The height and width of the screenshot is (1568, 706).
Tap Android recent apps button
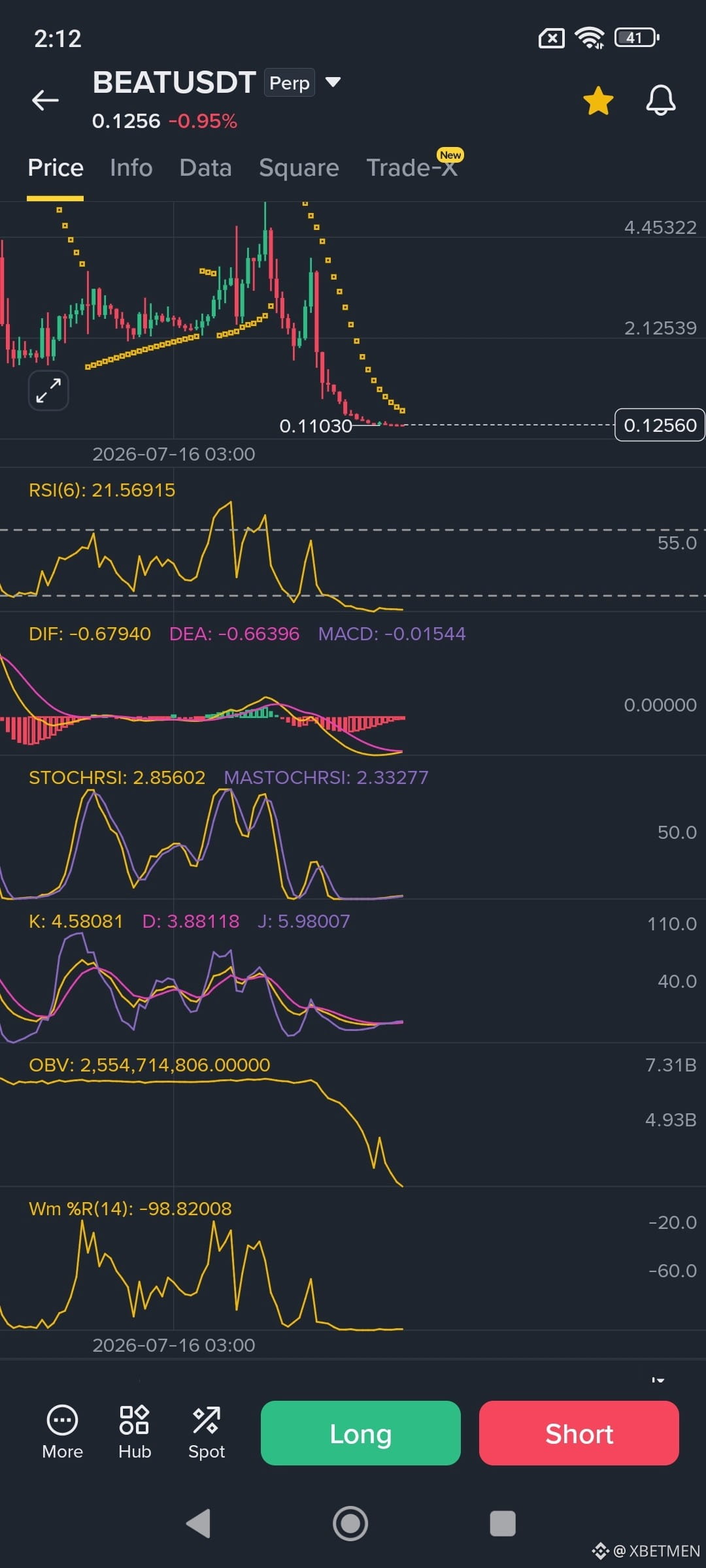(x=503, y=1524)
